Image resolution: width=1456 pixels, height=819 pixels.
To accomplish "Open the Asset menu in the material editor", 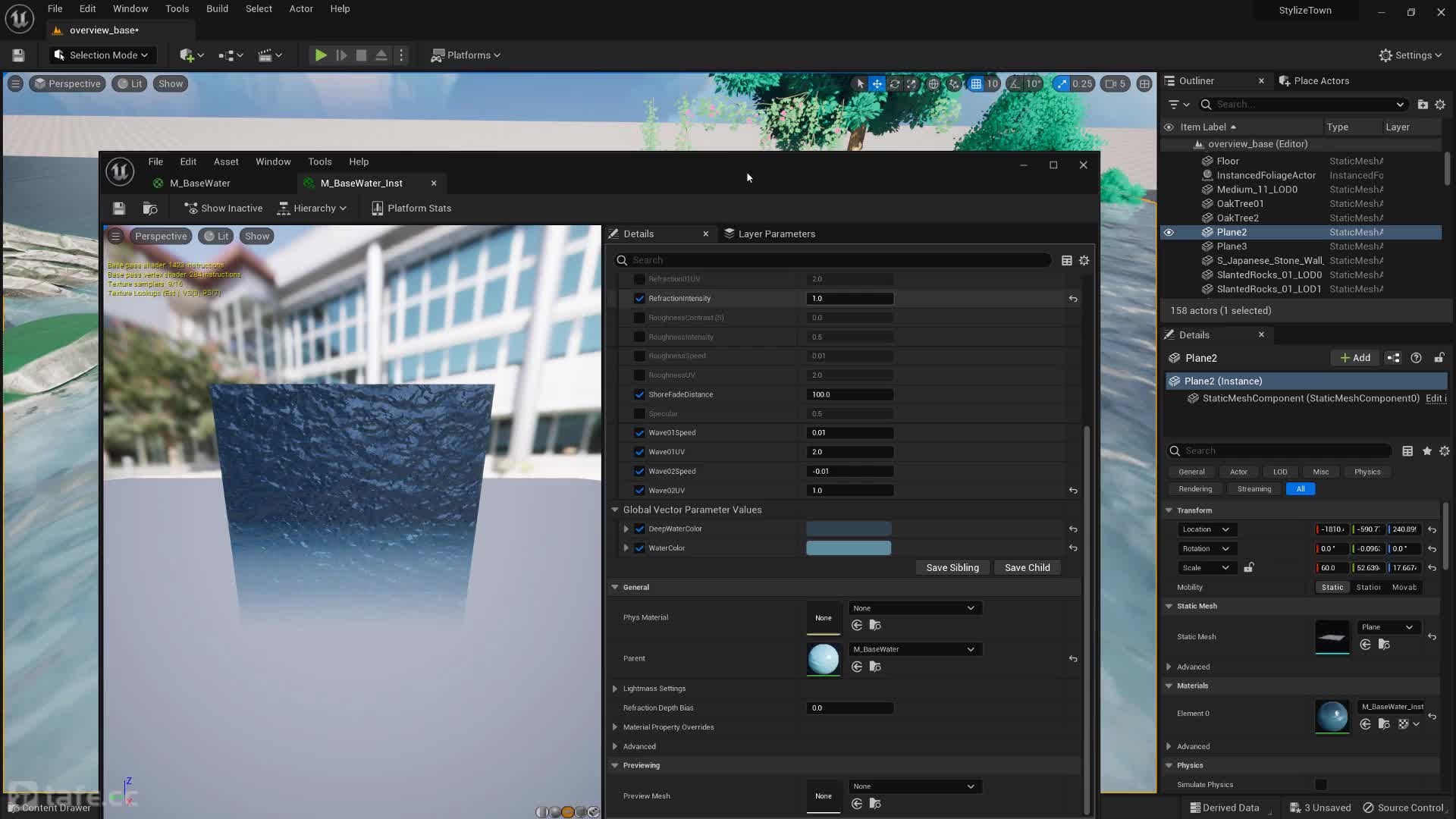I will pyautogui.click(x=226, y=162).
